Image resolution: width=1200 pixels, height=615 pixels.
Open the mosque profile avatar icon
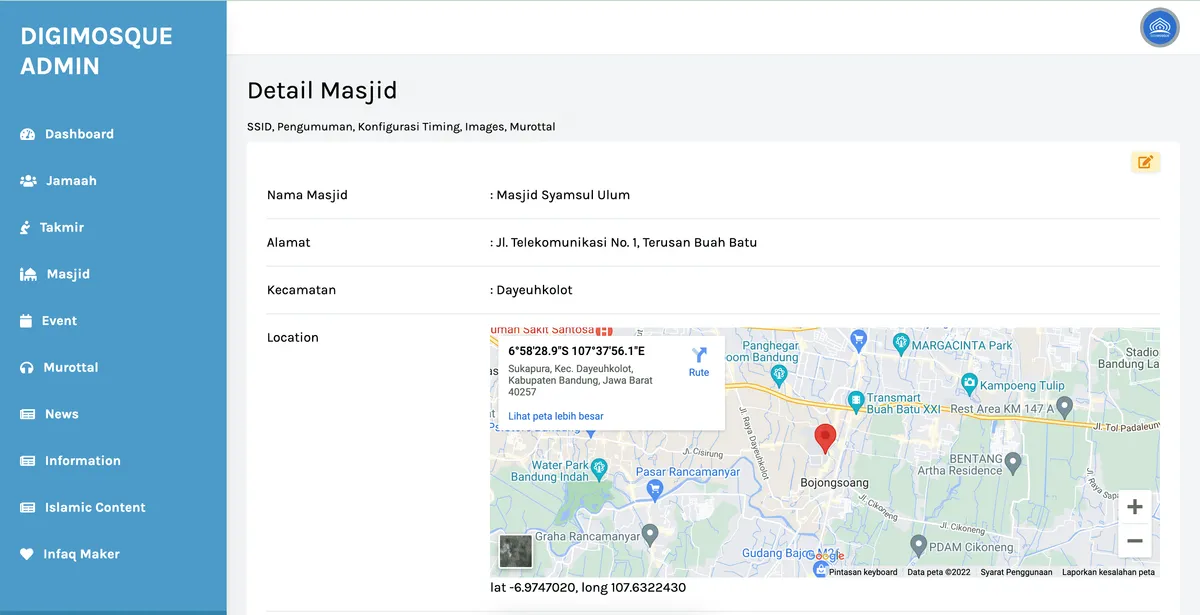1160,27
